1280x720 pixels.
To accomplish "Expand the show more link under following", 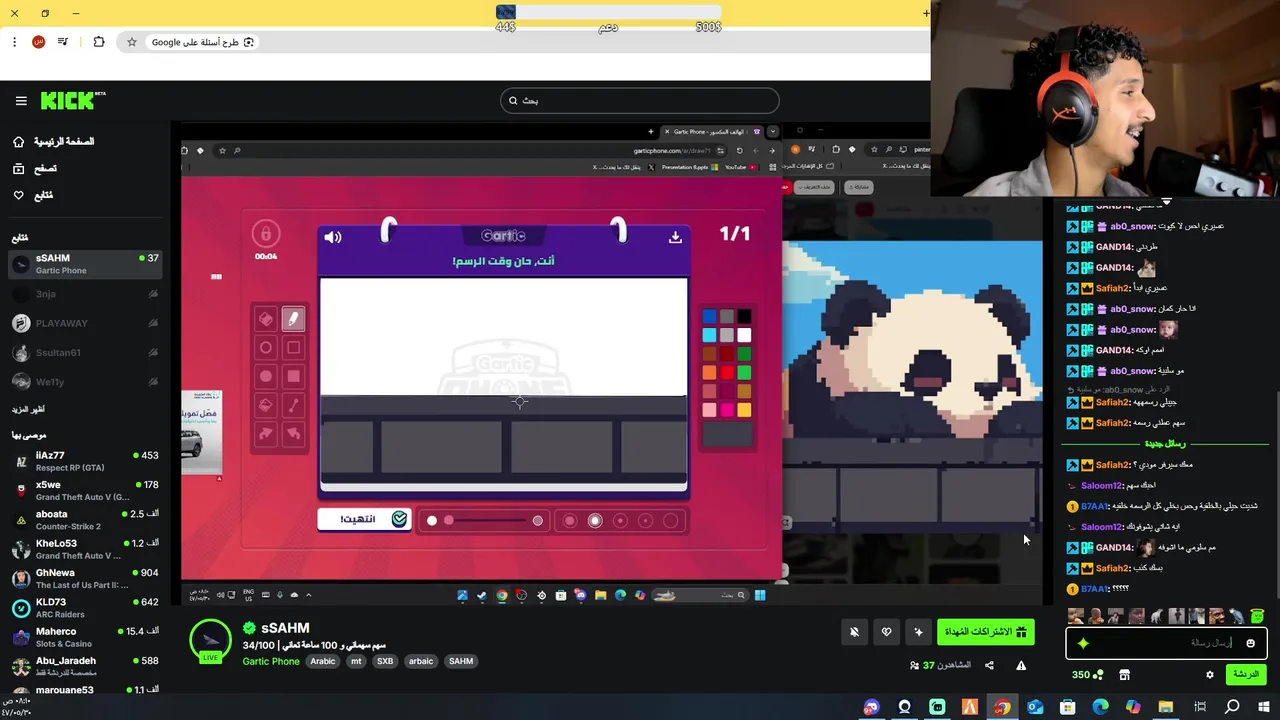I will coord(28,409).
